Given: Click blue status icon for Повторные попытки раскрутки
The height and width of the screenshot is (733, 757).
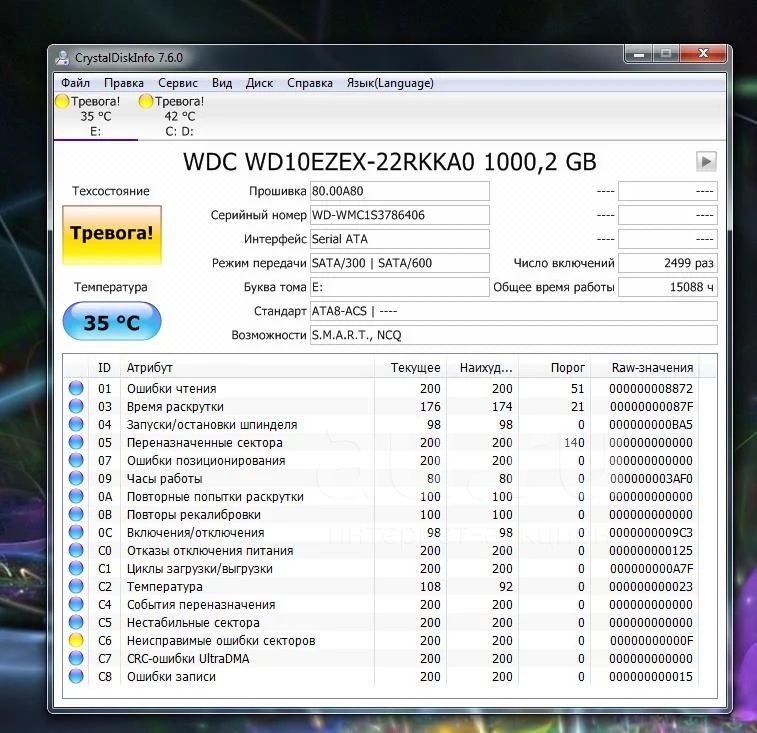Looking at the screenshot, I should [76, 496].
